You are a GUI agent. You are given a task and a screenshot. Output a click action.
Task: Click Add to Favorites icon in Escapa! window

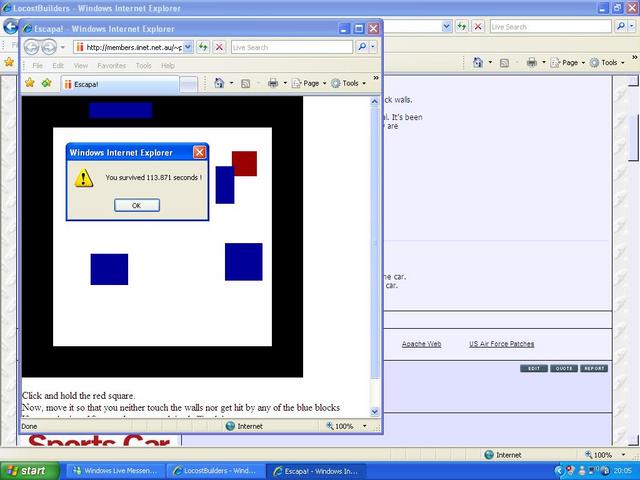coord(46,83)
